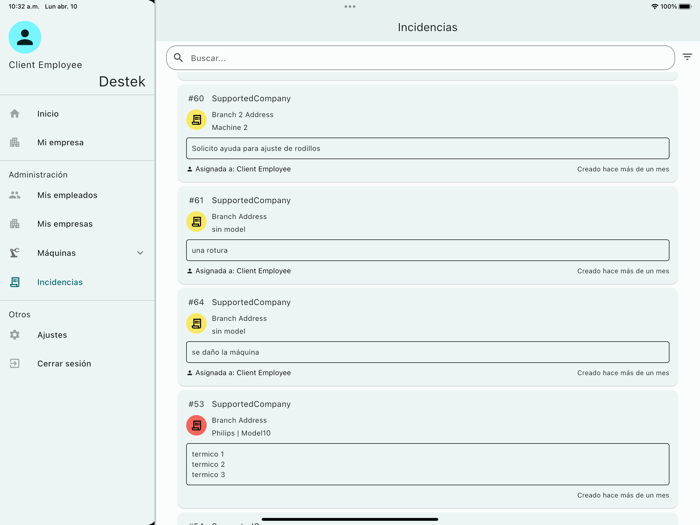Click the 'se daño la máquina' description box
Image resolution: width=700 pixels, height=525 pixels.
tap(428, 352)
